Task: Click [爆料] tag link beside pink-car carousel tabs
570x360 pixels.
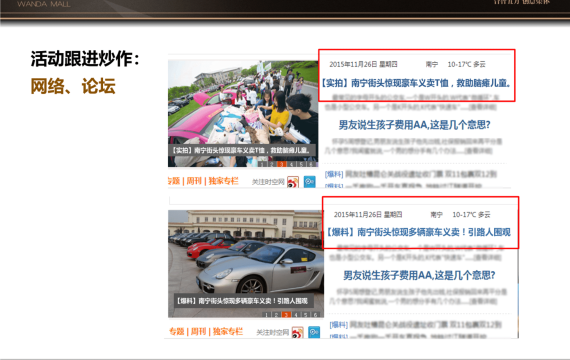Action: (x=334, y=174)
